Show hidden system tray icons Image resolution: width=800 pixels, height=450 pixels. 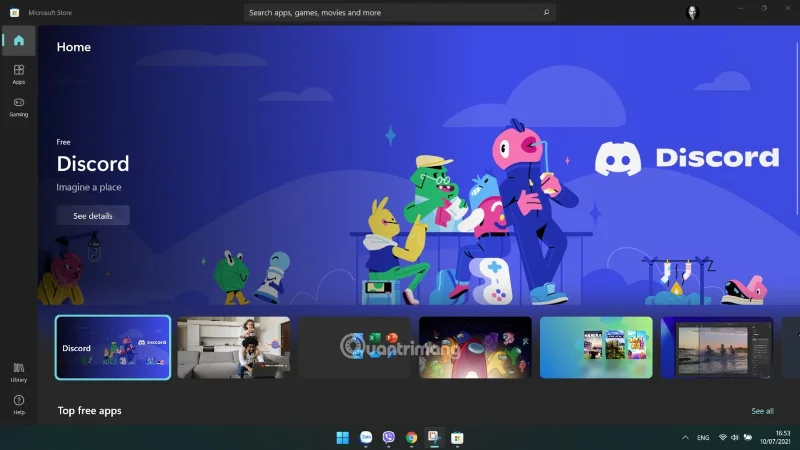(685, 438)
